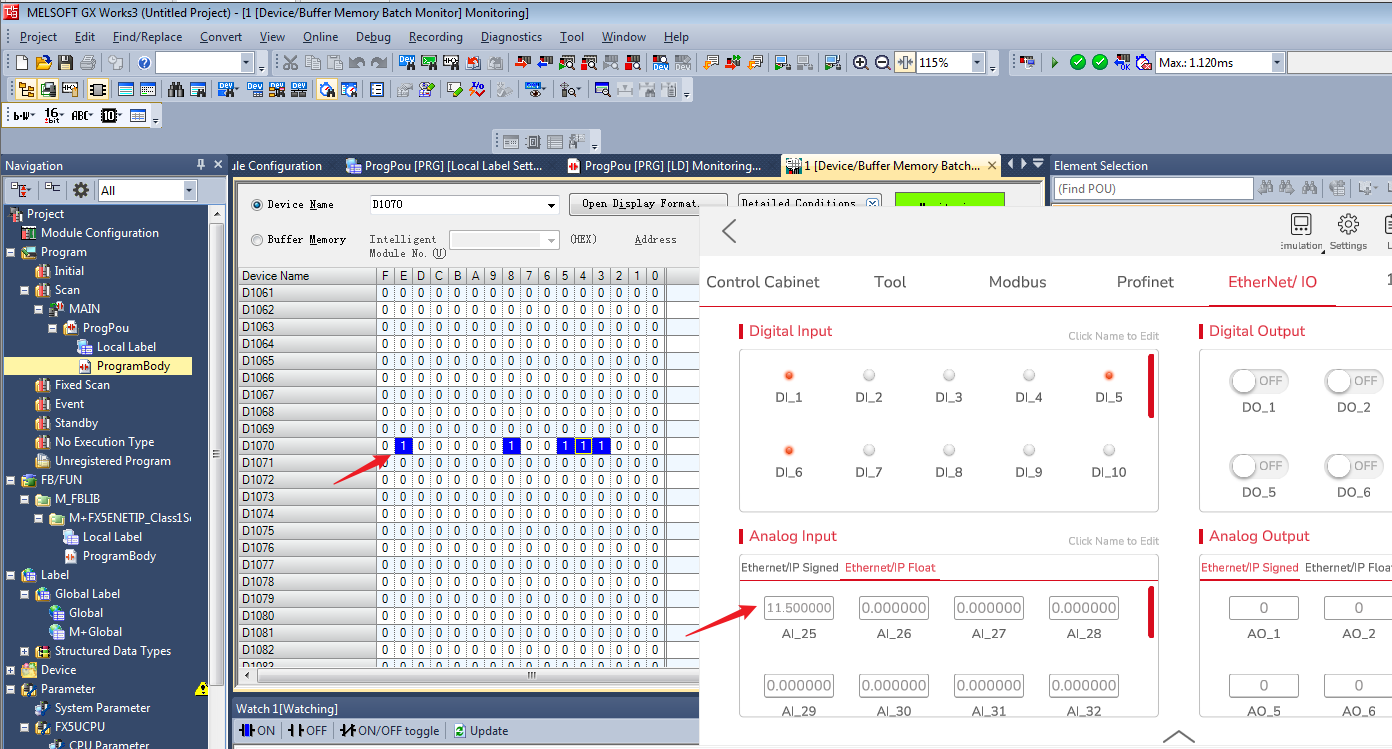
Task: Click the Help question mark icon
Action: click(144, 63)
